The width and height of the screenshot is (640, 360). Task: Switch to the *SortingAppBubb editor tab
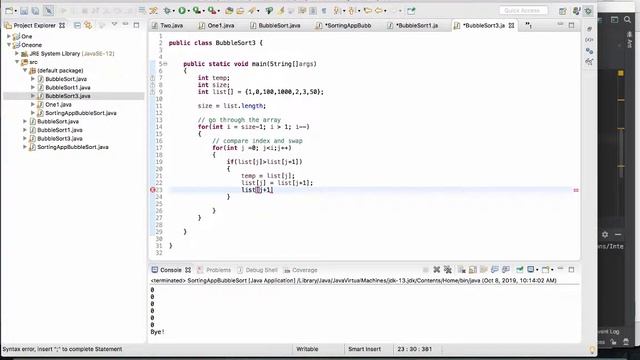(348, 25)
